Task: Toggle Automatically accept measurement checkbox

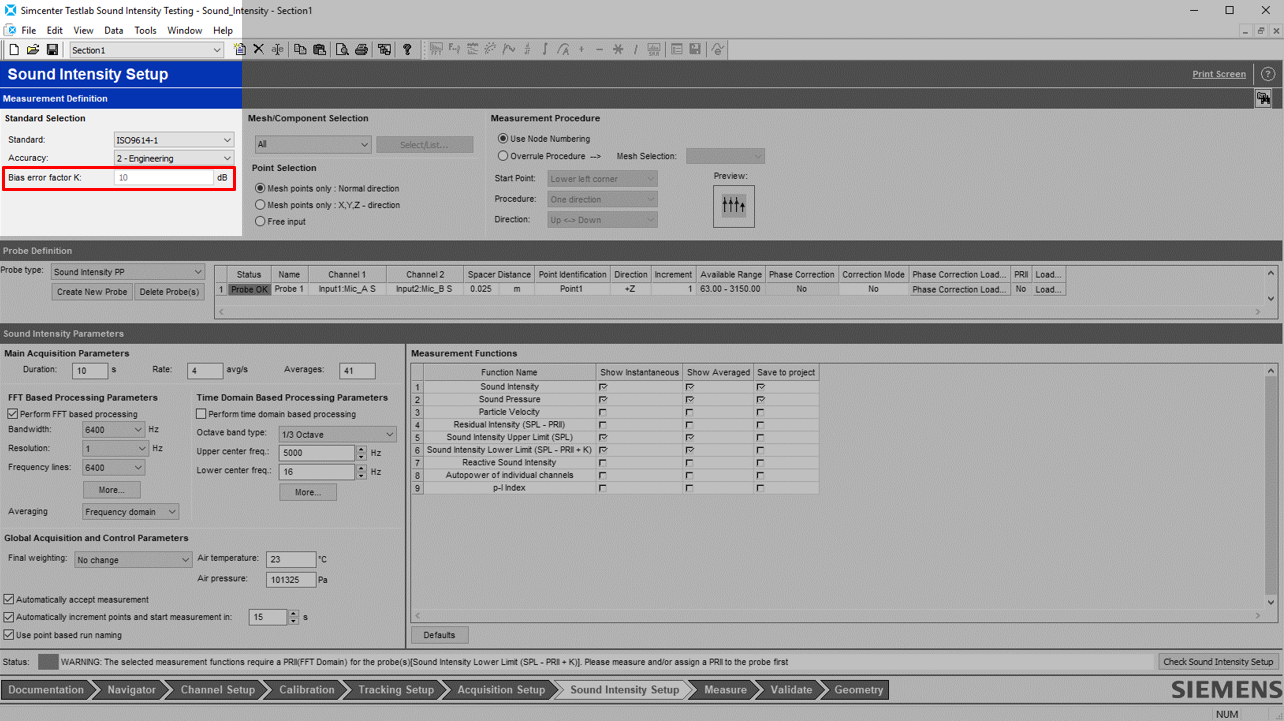Action: click(9, 599)
